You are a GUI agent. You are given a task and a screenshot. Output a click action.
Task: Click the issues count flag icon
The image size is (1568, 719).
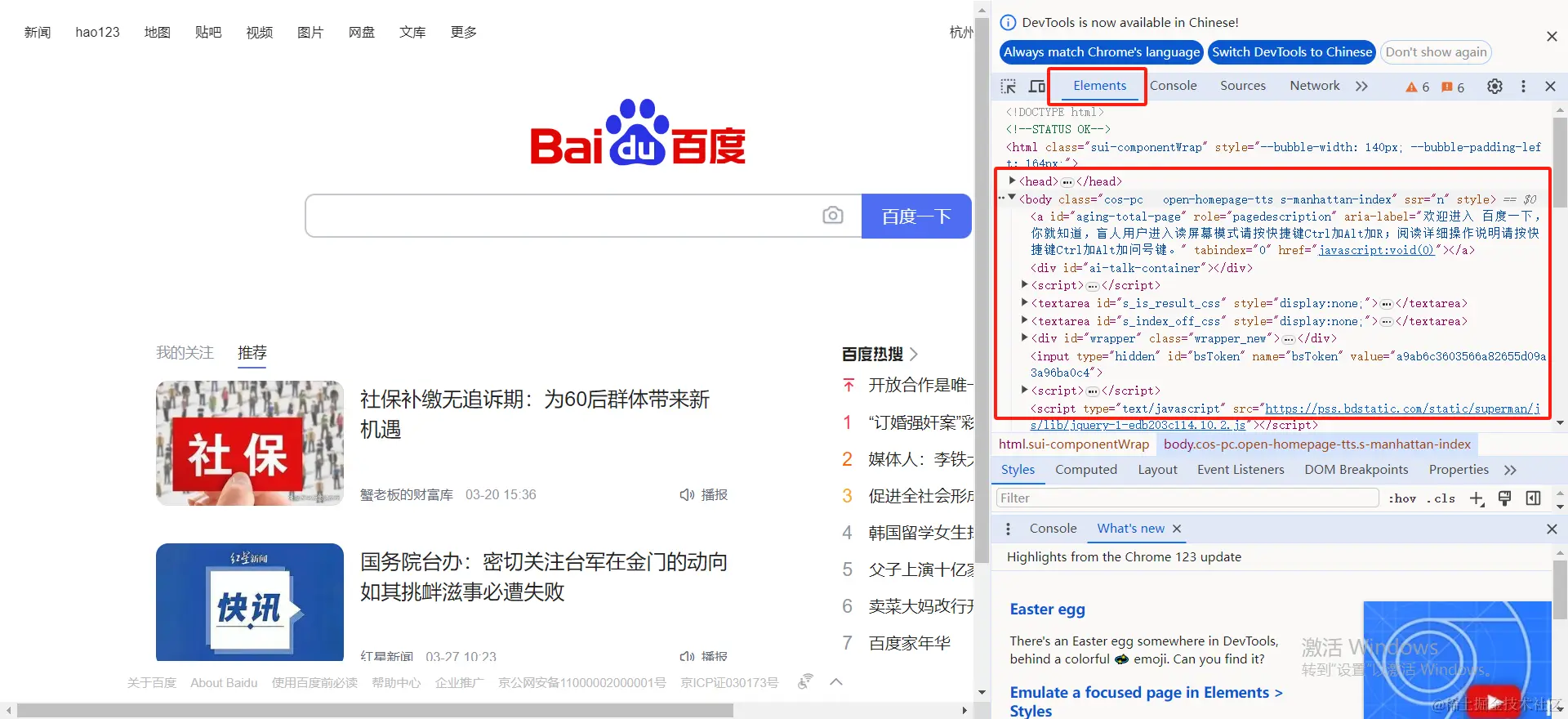click(x=1446, y=87)
